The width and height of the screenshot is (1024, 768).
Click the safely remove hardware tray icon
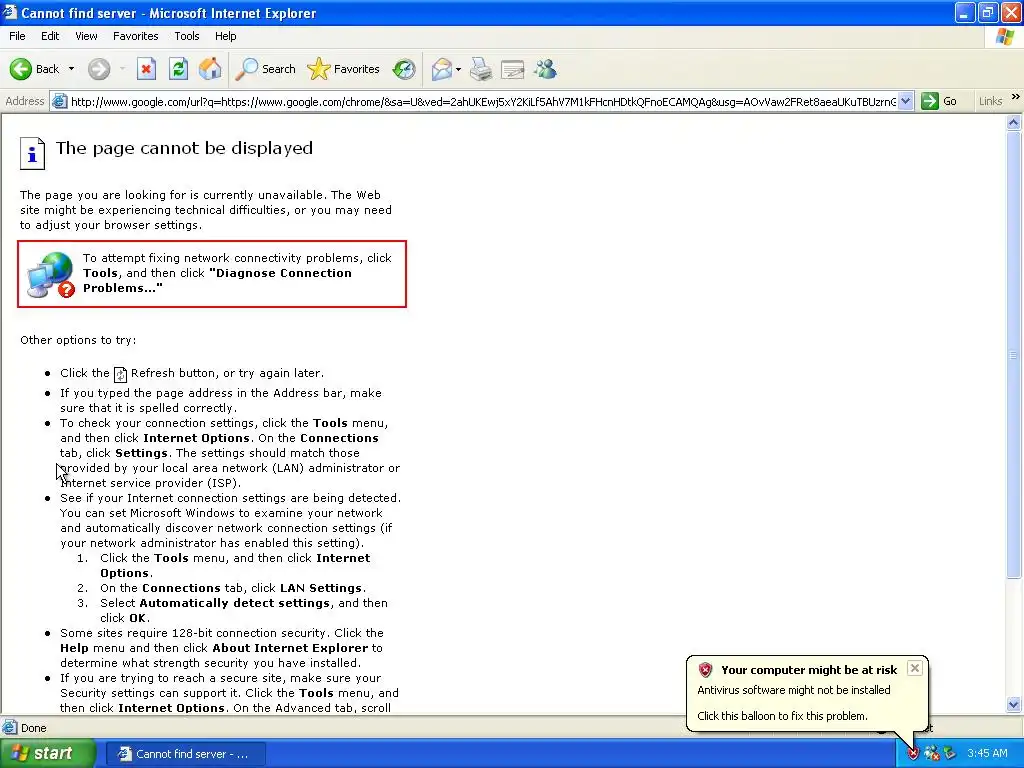(x=950, y=754)
